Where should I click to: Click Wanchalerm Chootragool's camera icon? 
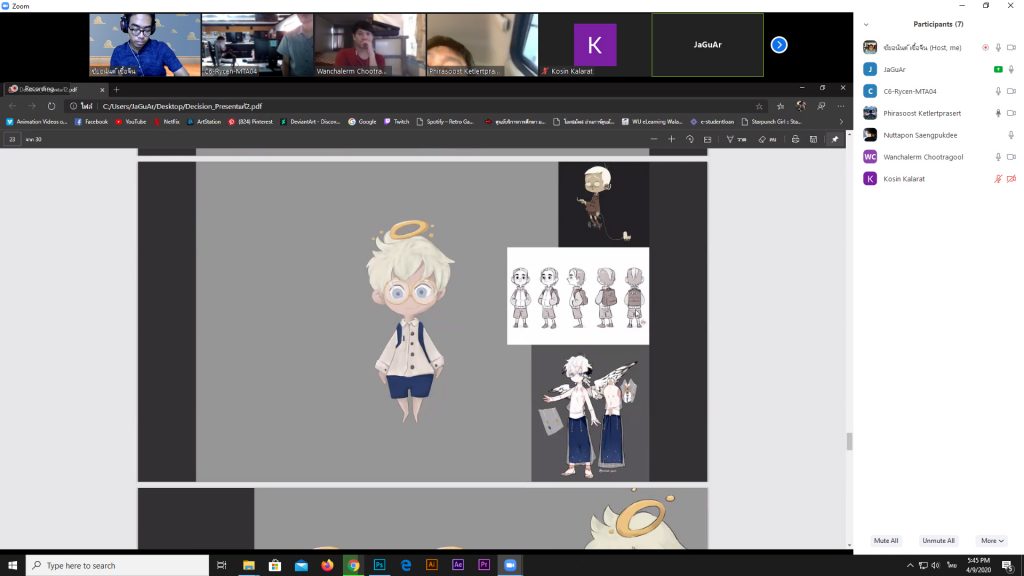point(1011,157)
